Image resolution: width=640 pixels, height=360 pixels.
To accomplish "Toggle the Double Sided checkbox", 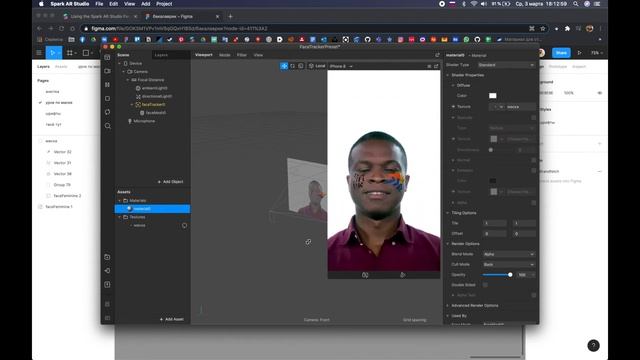I will click(485, 285).
